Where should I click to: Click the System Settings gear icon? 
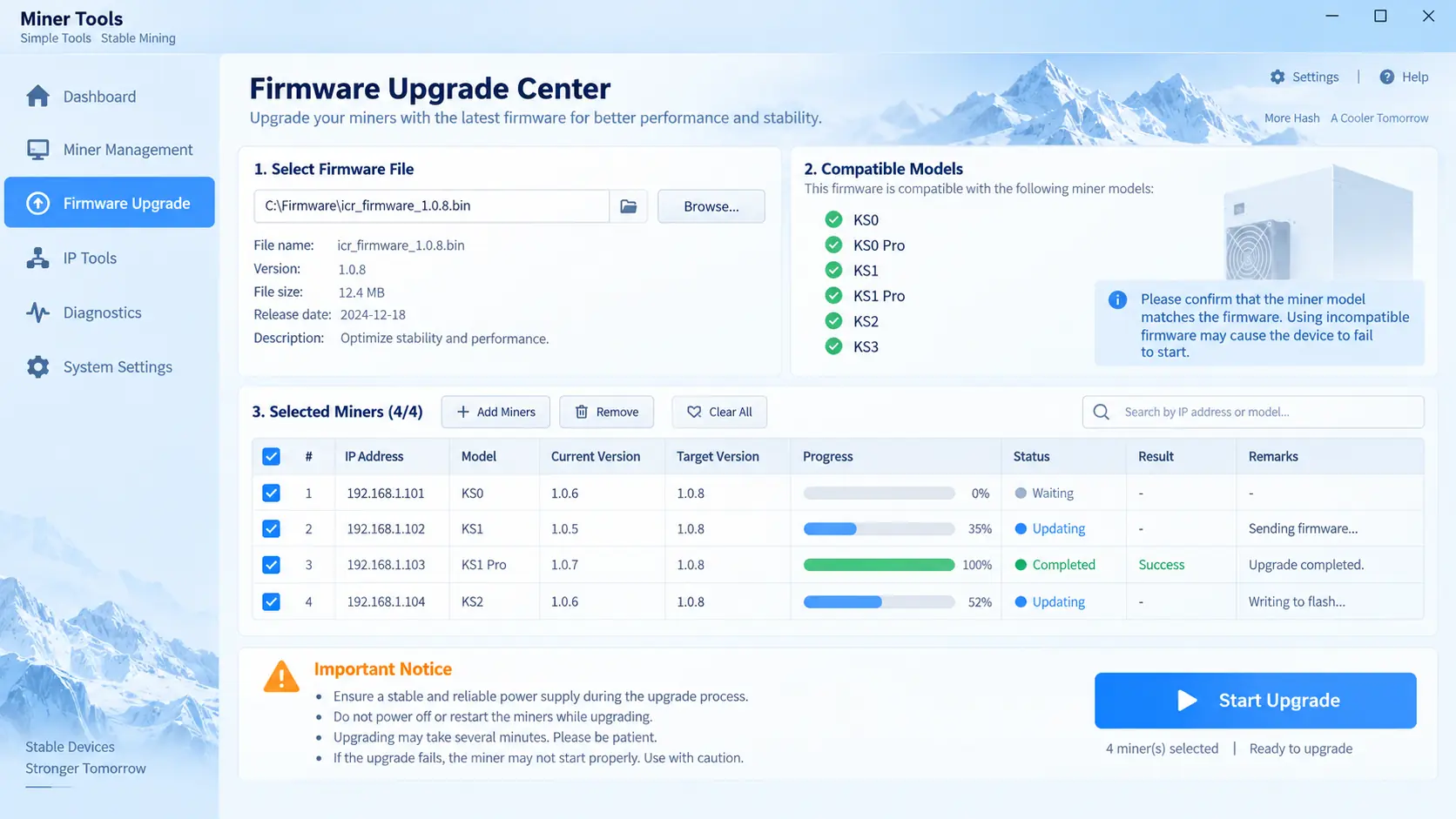[37, 366]
